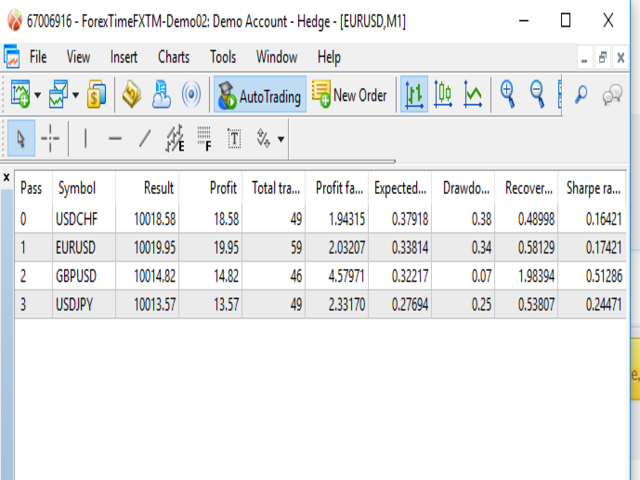
Task: Click the Zoom In magnifier icon
Action: click(508, 94)
